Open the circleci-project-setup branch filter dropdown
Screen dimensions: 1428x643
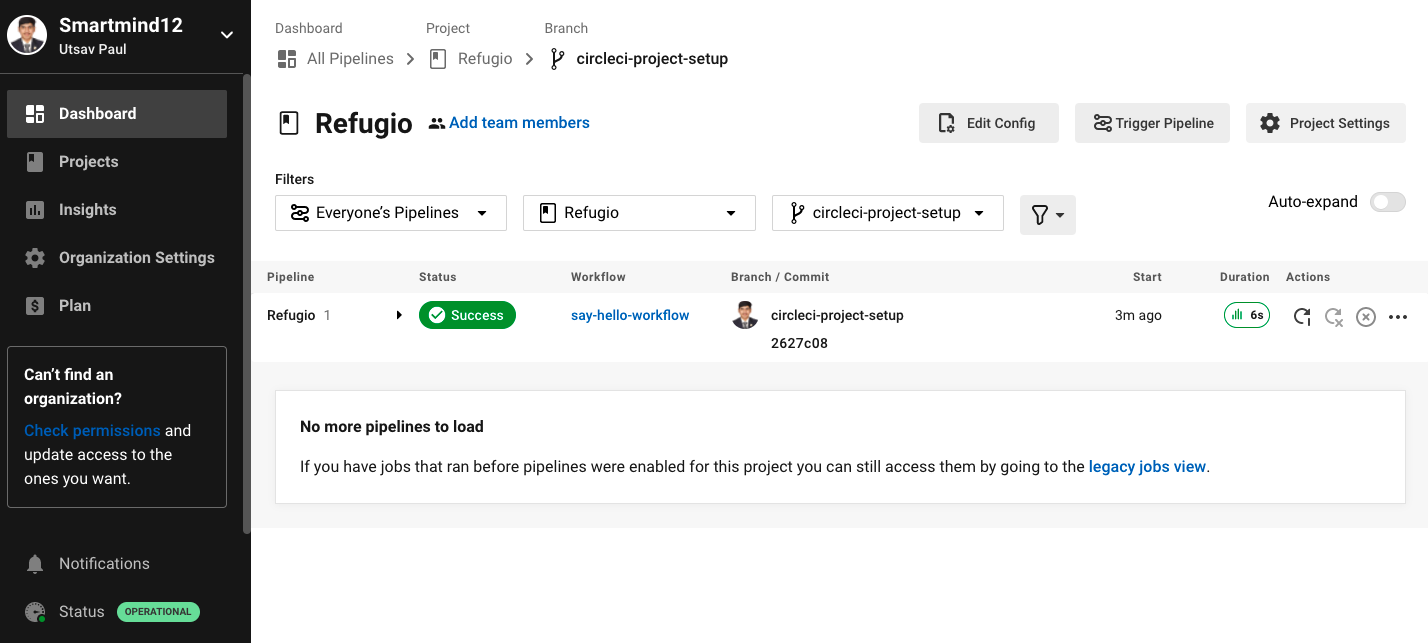click(x=888, y=213)
